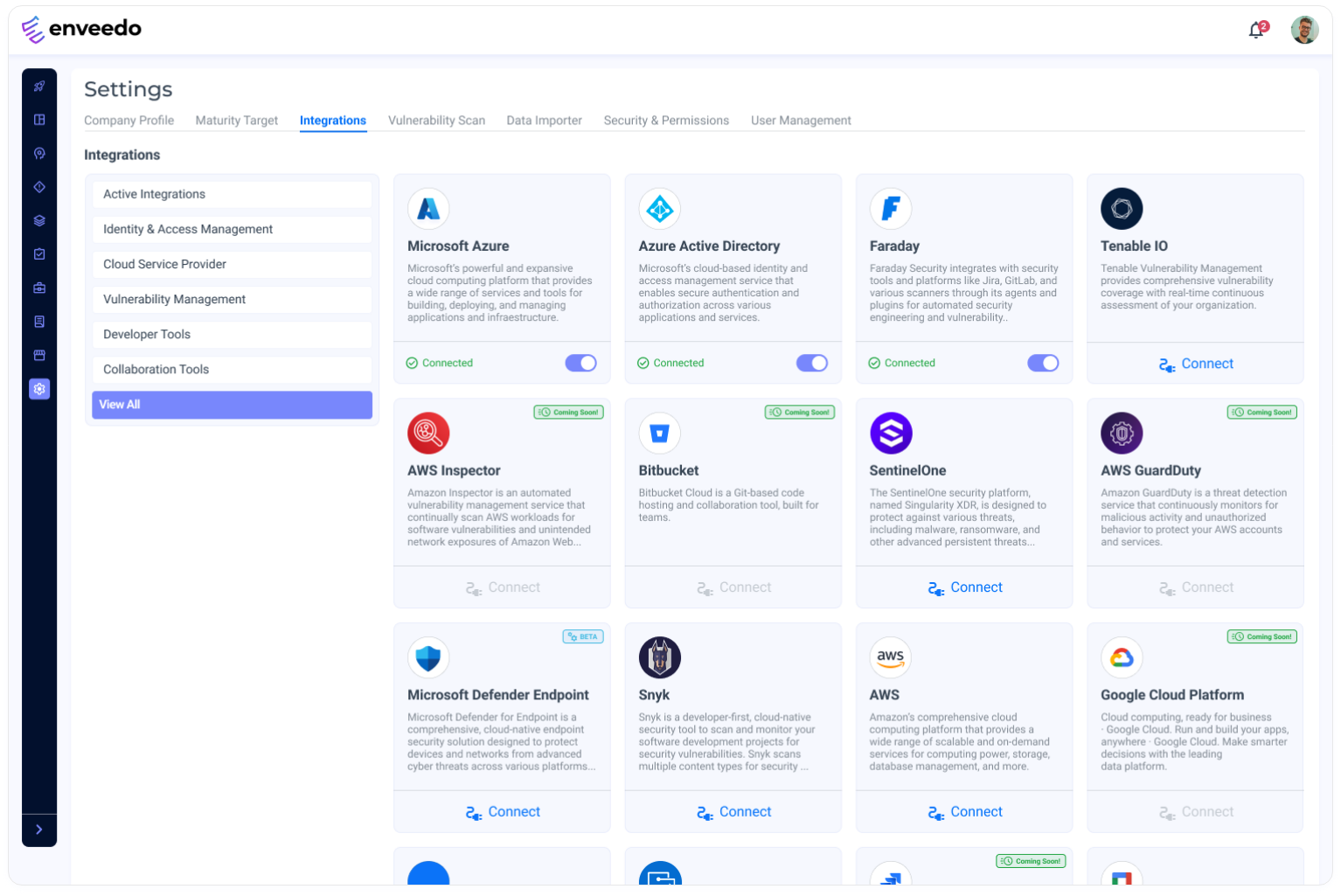Switch to the Vulnerability Scan tab
Viewport: 1341px width, 896px height.
tap(436, 121)
